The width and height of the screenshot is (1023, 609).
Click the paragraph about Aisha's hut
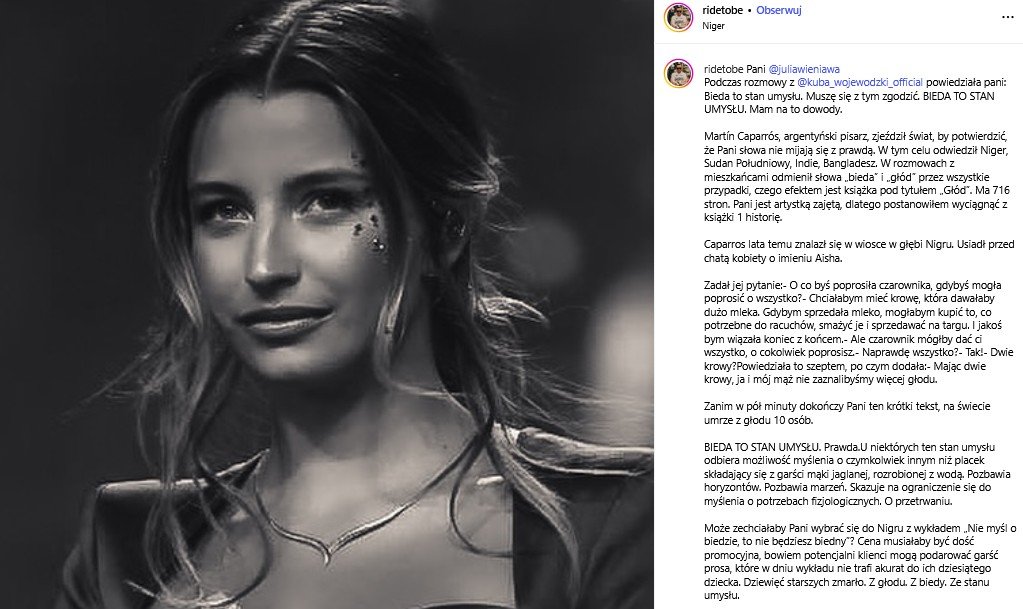click(859, 251)
